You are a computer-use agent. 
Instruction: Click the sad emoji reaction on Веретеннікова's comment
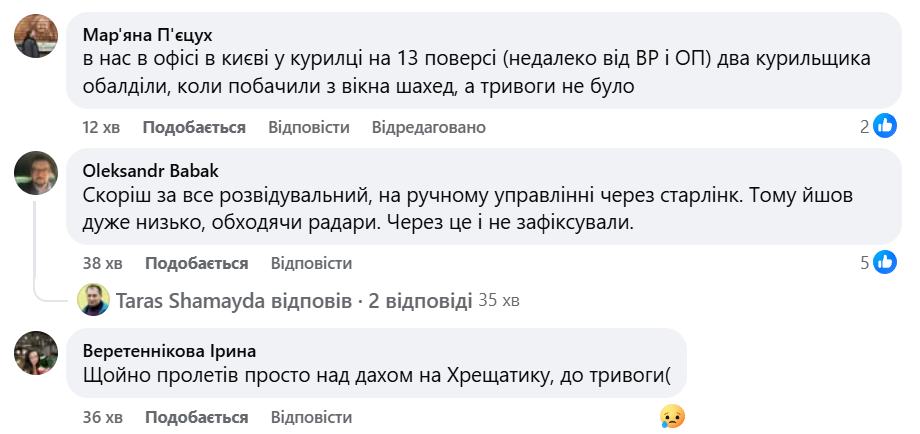tap(672, 416)
